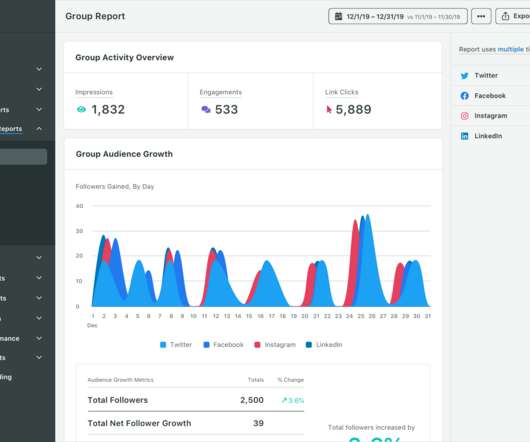Click the cursor icon beside Link Clicks value
Image resolution: width=530 pixels, height=442 pixels.
point(329,109)
